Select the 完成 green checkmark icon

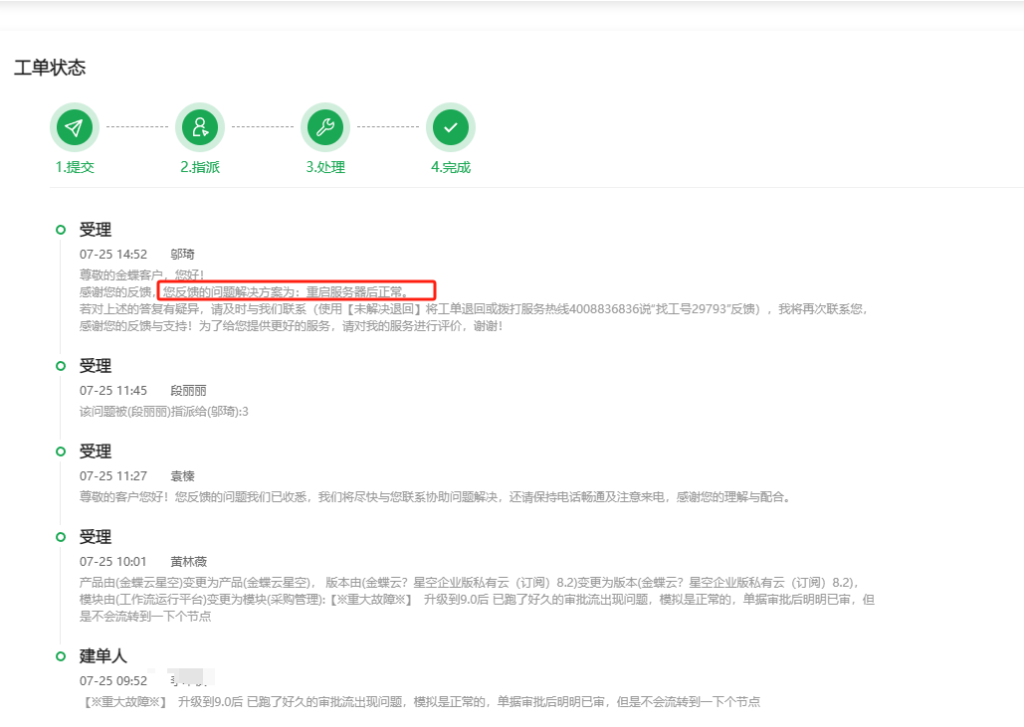[451, 126]
